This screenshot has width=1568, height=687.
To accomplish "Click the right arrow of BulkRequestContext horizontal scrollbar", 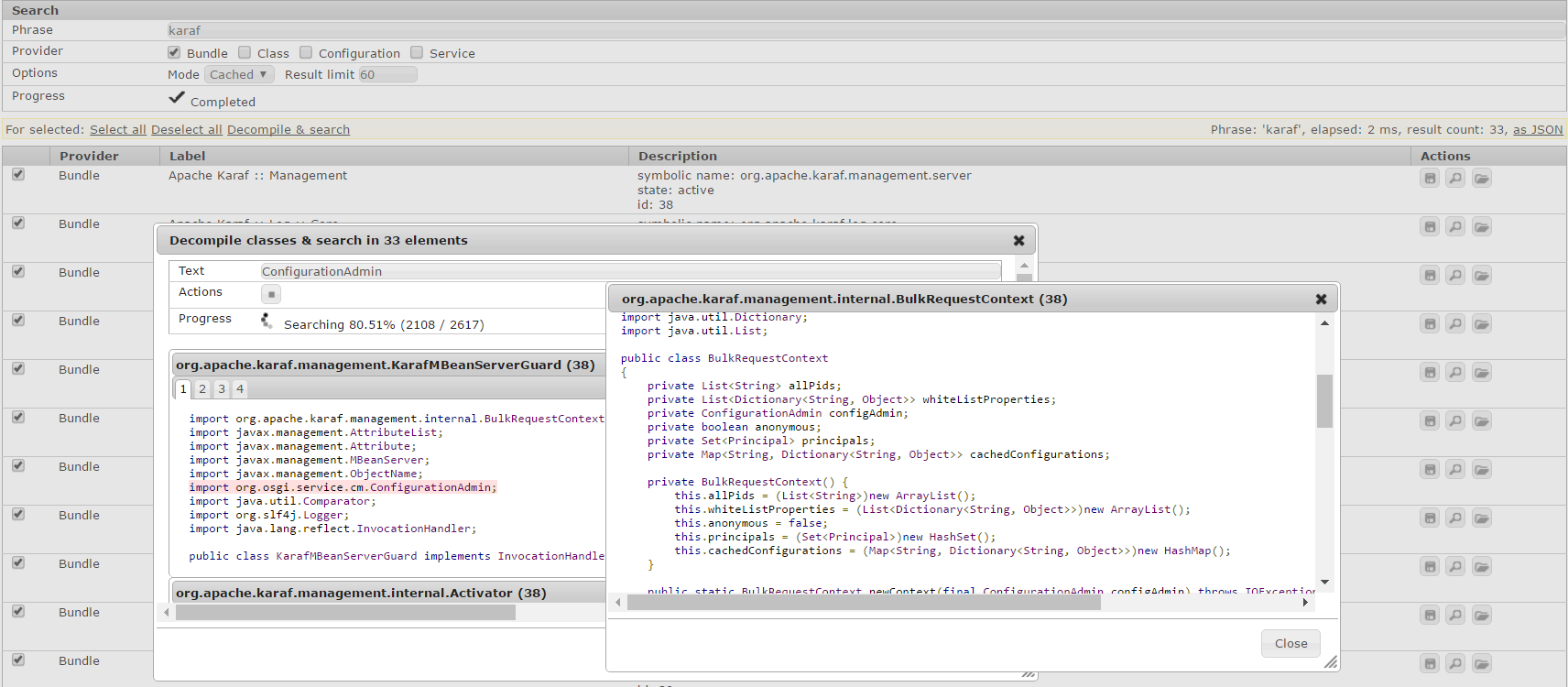I will 1305,602.
